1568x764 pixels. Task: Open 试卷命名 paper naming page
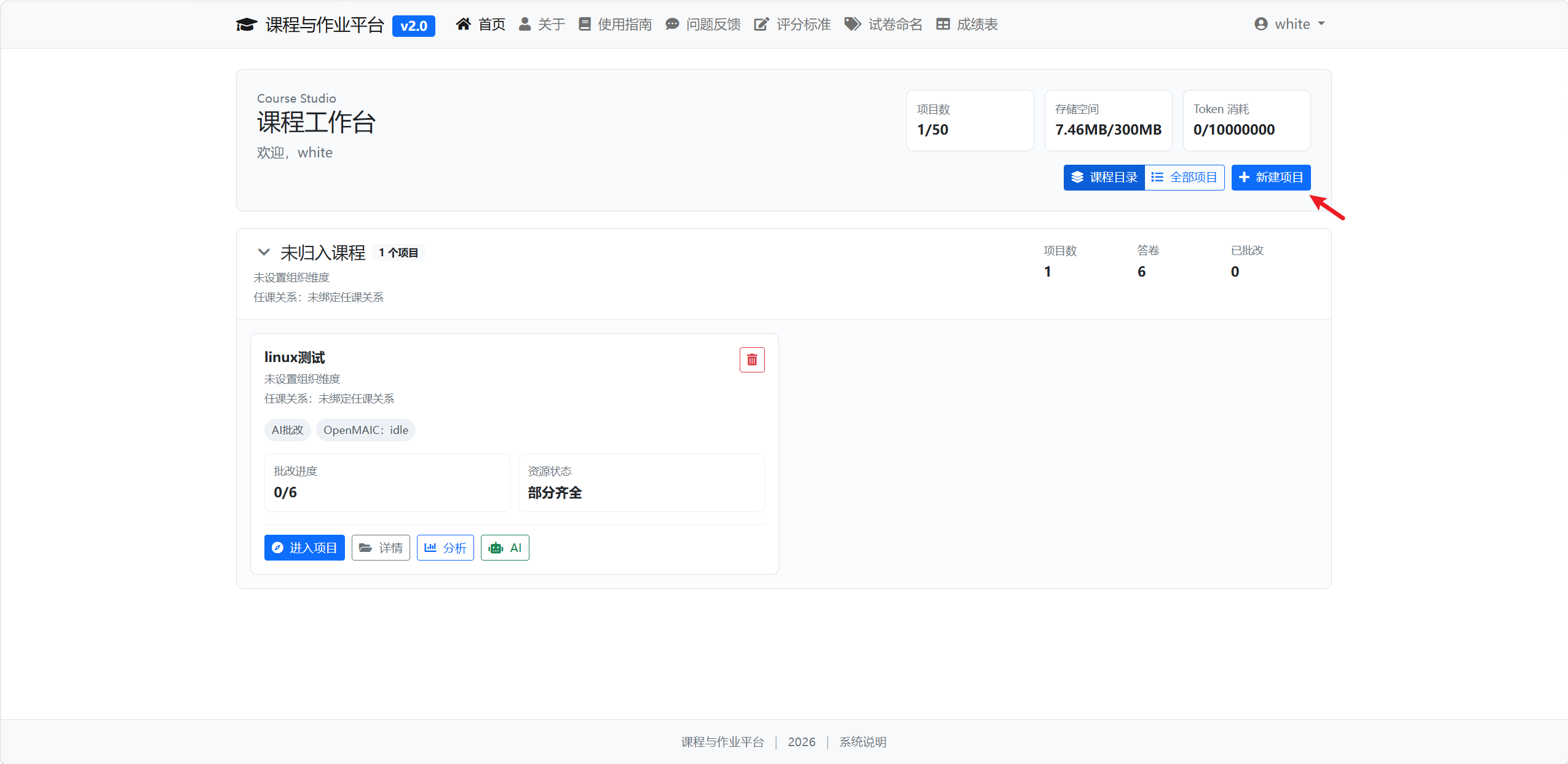point(883,25)
